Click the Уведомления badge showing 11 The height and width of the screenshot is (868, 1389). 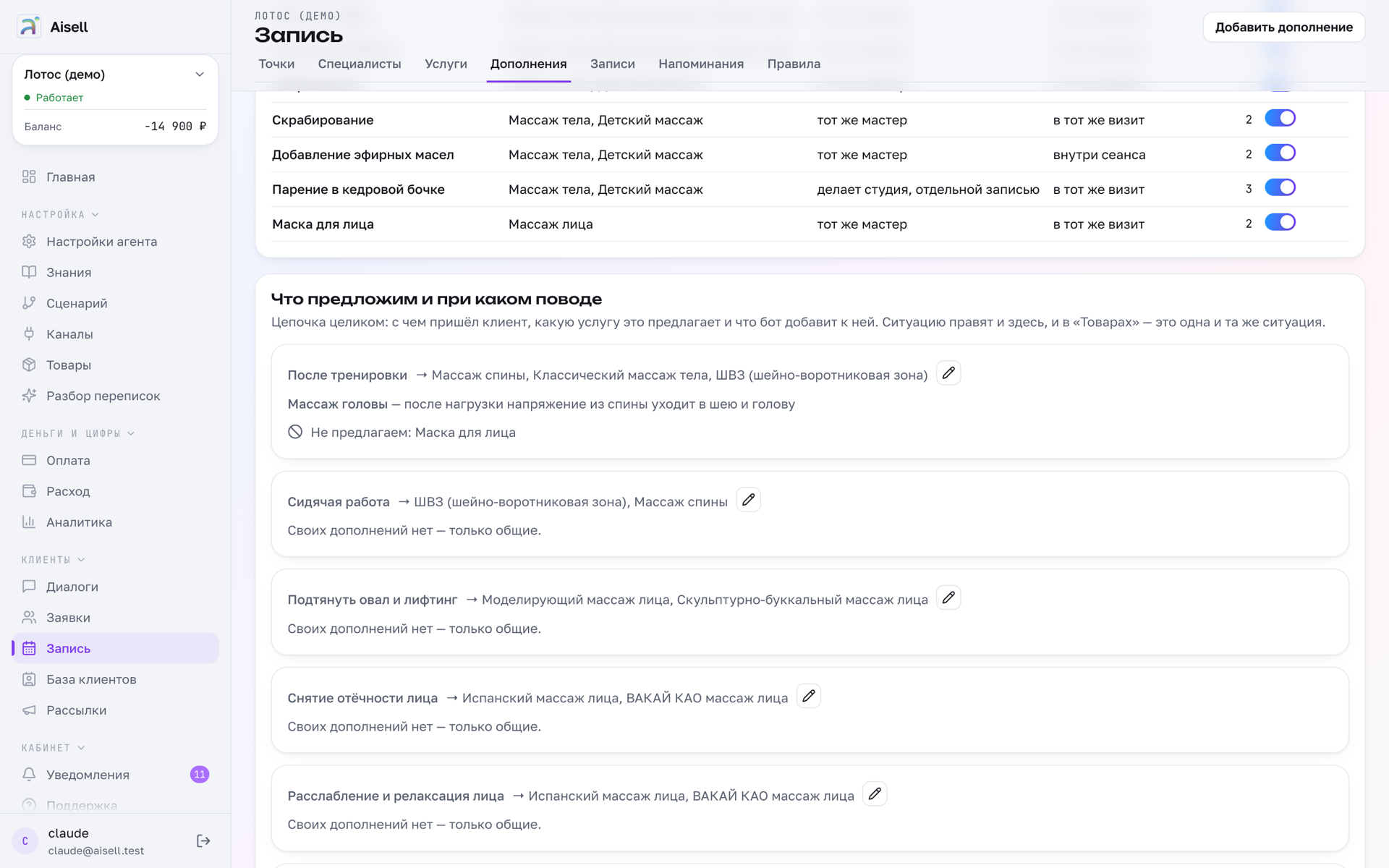200,775
